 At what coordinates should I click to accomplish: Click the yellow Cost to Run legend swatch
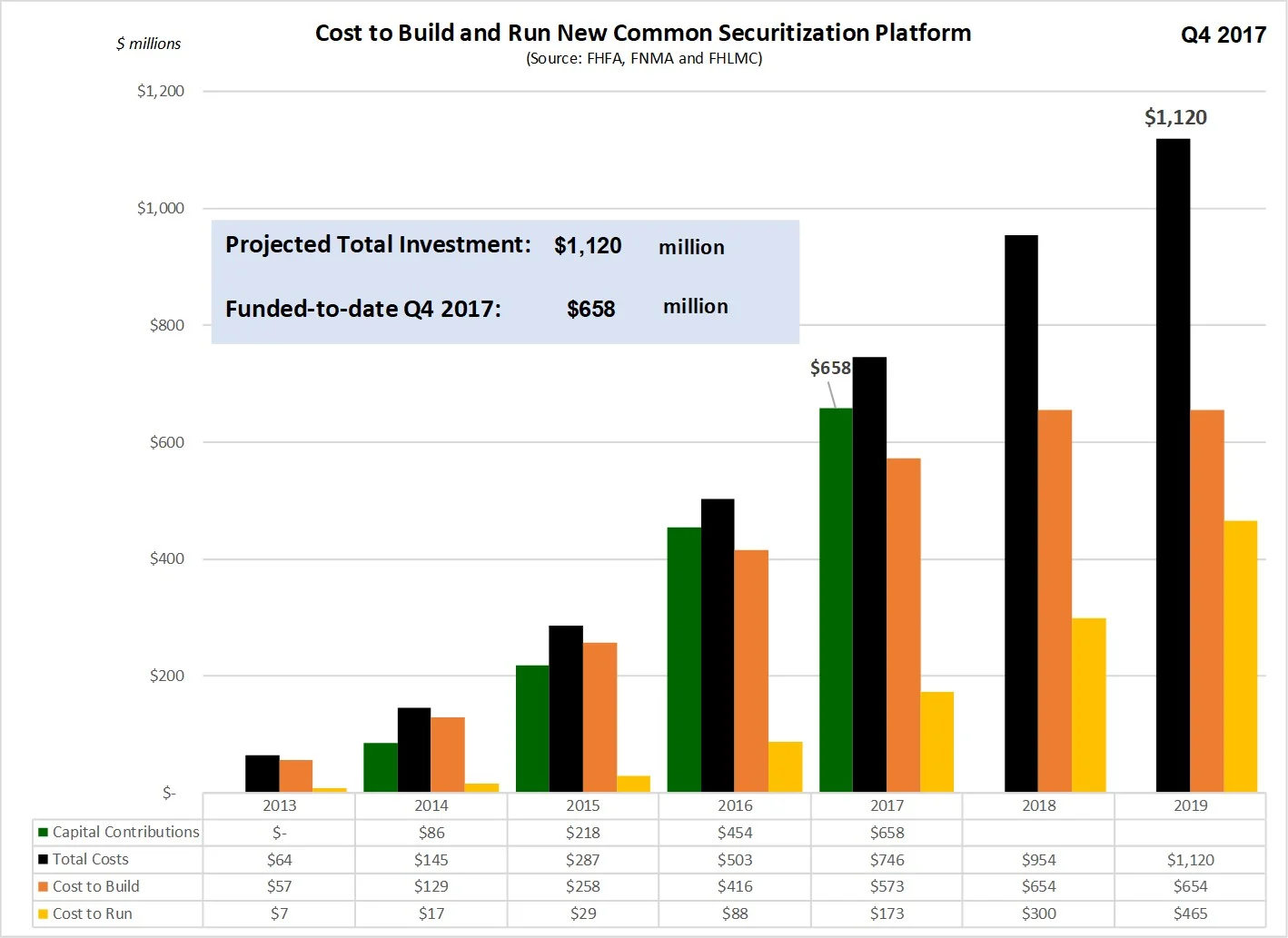[43, 913]
